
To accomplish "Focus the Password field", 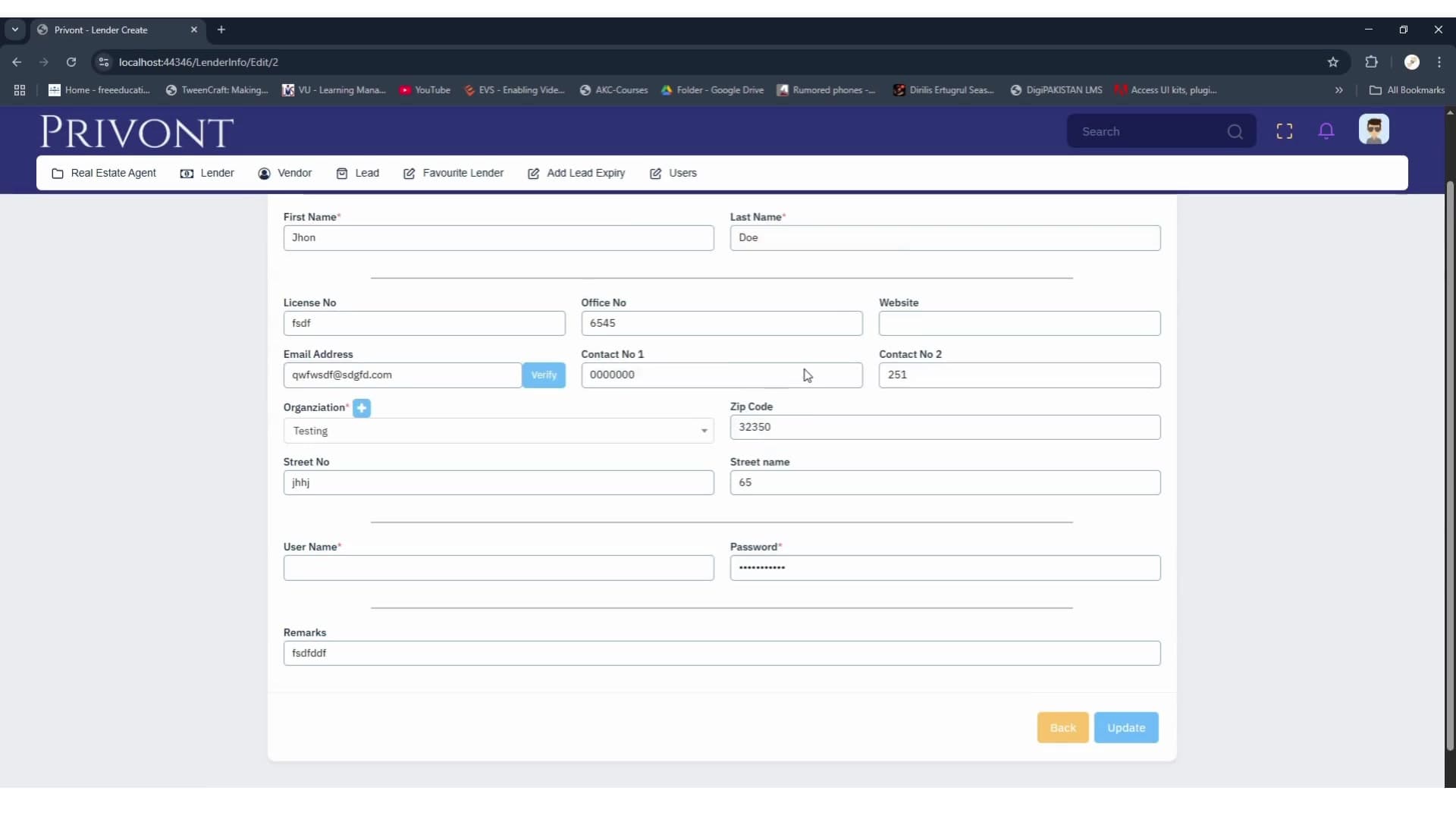I will click(945, 568).
